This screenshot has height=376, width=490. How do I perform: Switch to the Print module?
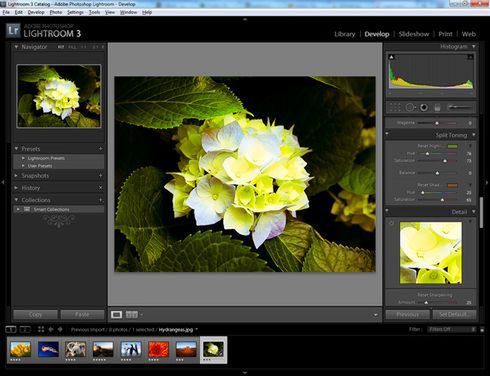[445, 34]
